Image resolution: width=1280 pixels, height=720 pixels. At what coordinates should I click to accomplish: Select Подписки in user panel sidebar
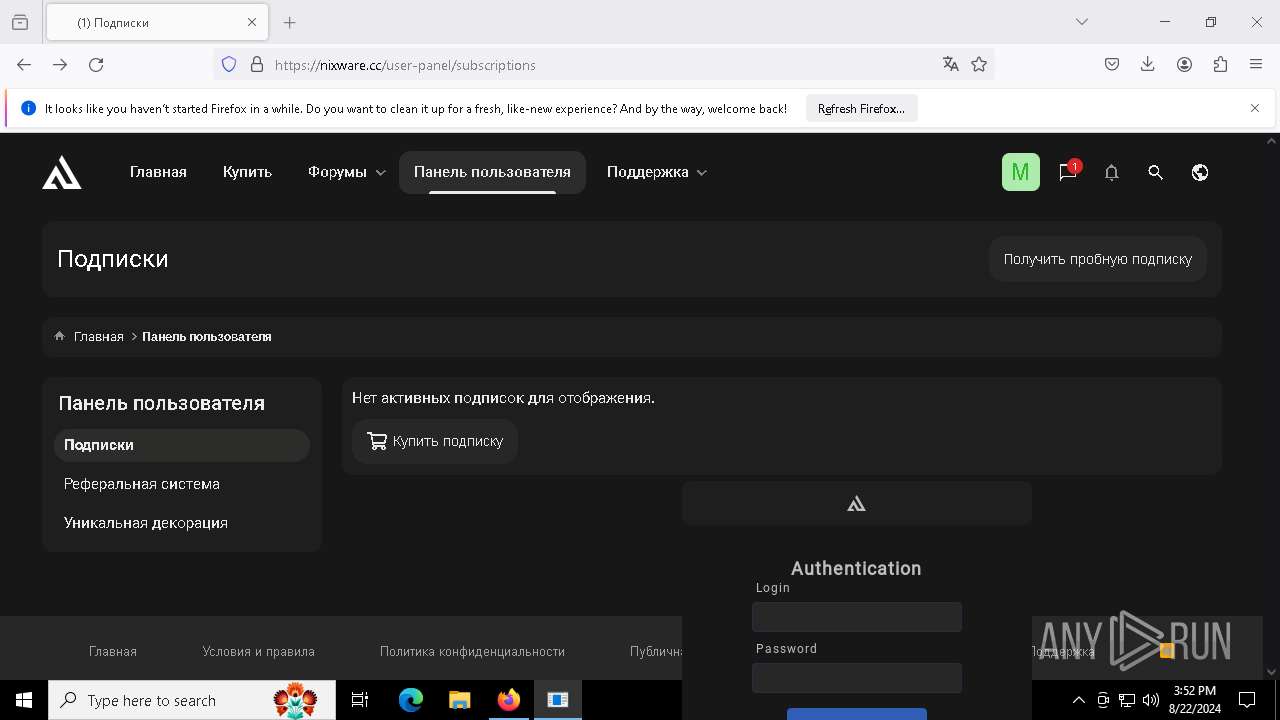coord(182,445)
